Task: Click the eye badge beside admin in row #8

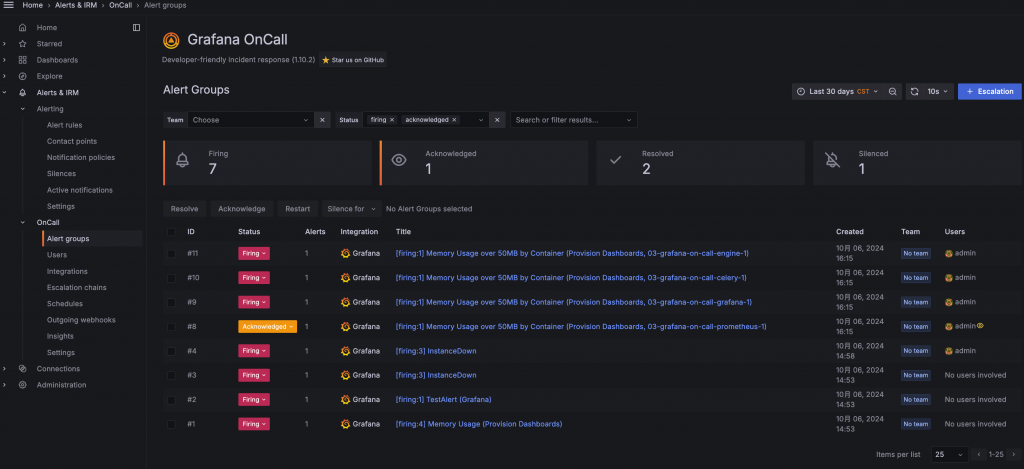Action: [980, 325]
